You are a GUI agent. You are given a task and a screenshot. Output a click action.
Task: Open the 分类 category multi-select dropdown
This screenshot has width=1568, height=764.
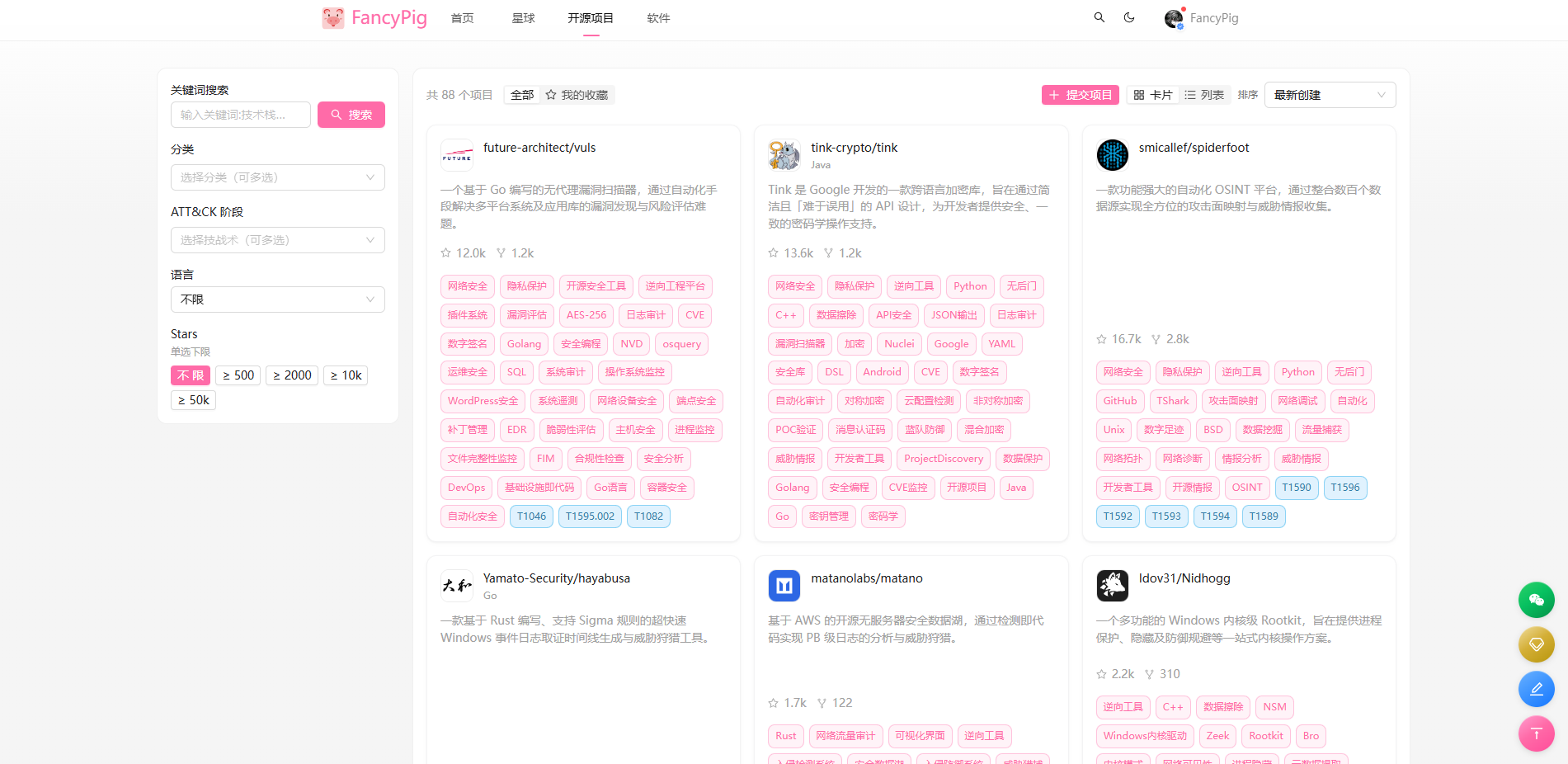tap(278, 177)
